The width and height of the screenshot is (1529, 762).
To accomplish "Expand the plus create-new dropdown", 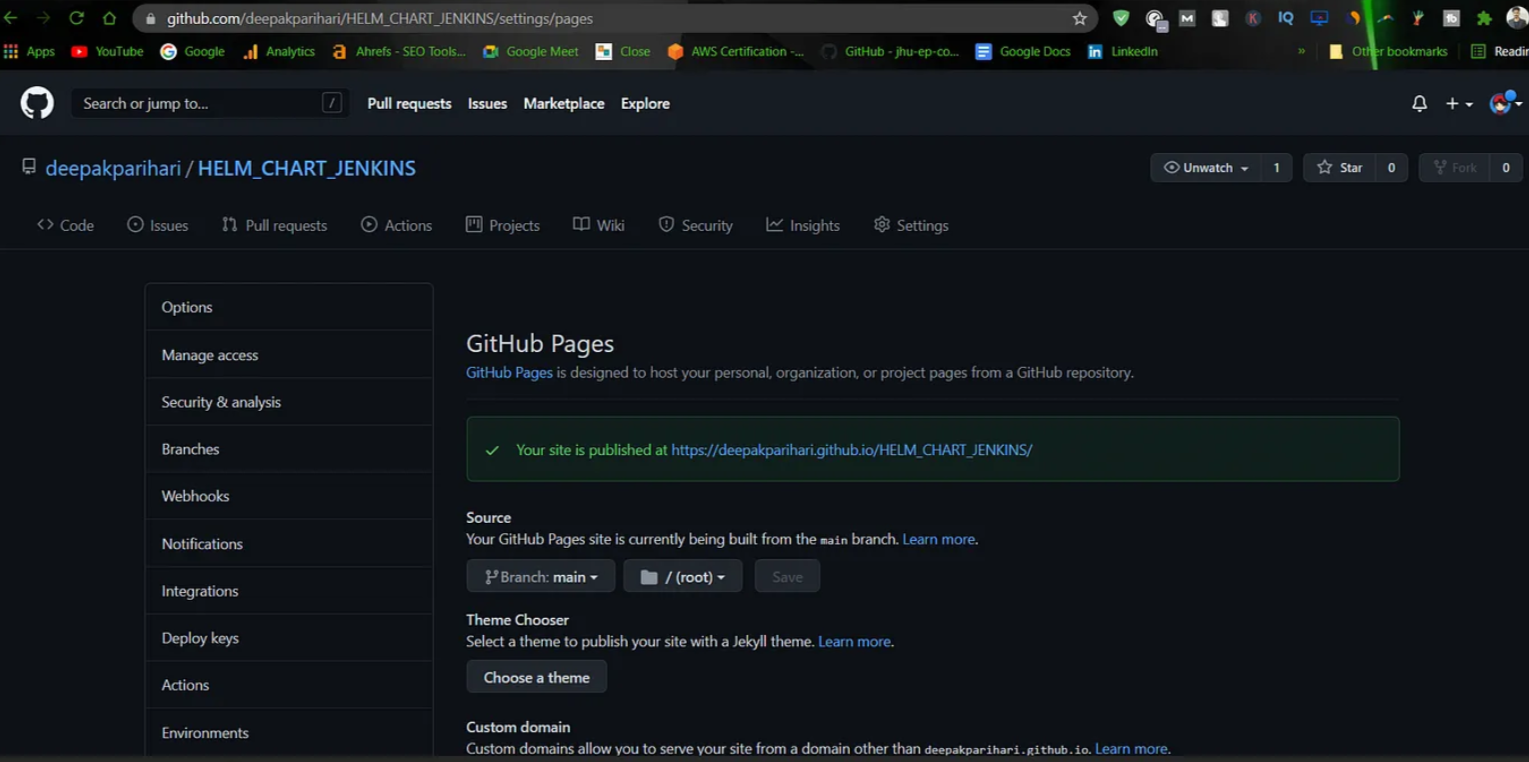I will (x=1459, y=103).
